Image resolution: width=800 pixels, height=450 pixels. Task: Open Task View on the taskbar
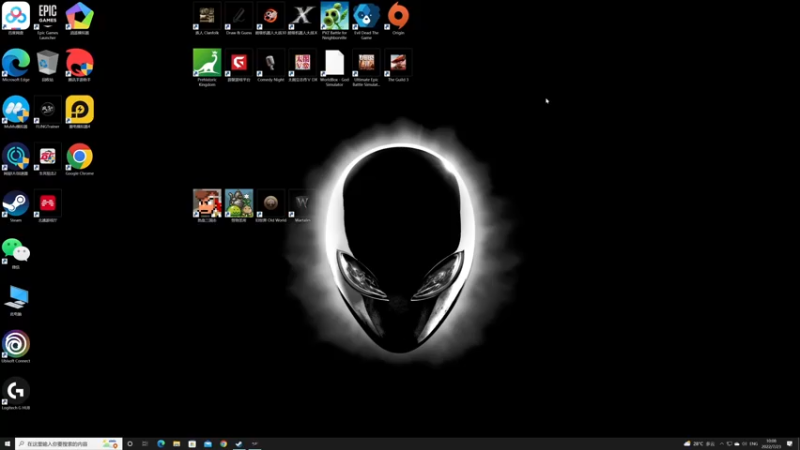(145, 444)
